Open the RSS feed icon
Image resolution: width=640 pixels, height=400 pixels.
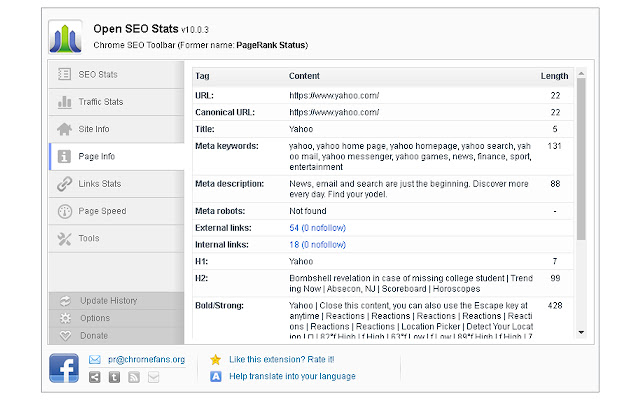point(134,377)
